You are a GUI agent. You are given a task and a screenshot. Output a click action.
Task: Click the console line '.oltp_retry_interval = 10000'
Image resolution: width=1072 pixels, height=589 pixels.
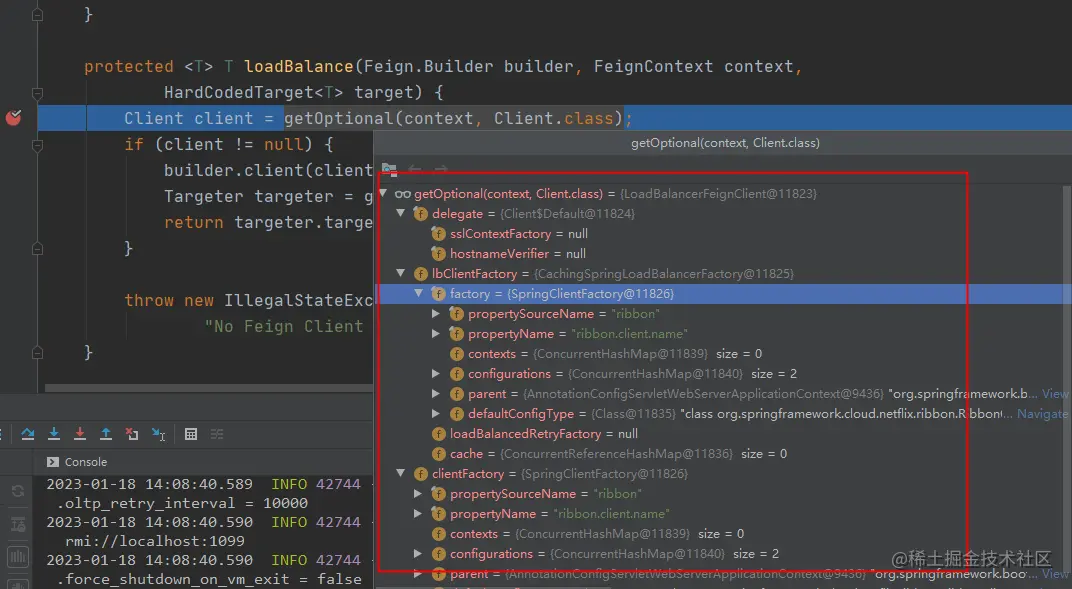point(182,503)
